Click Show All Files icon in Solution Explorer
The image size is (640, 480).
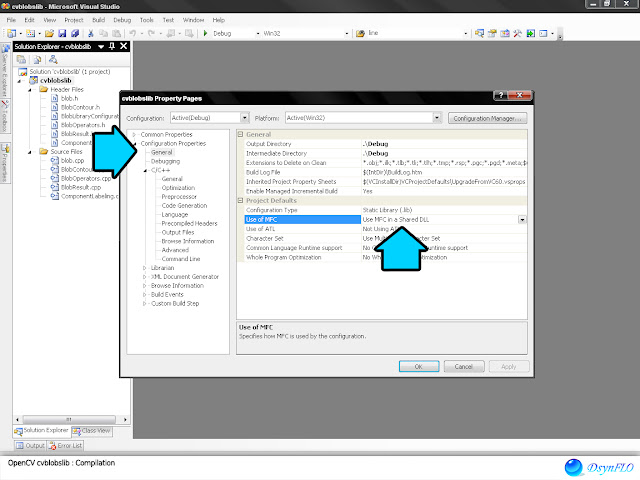[x=37, y=60]
